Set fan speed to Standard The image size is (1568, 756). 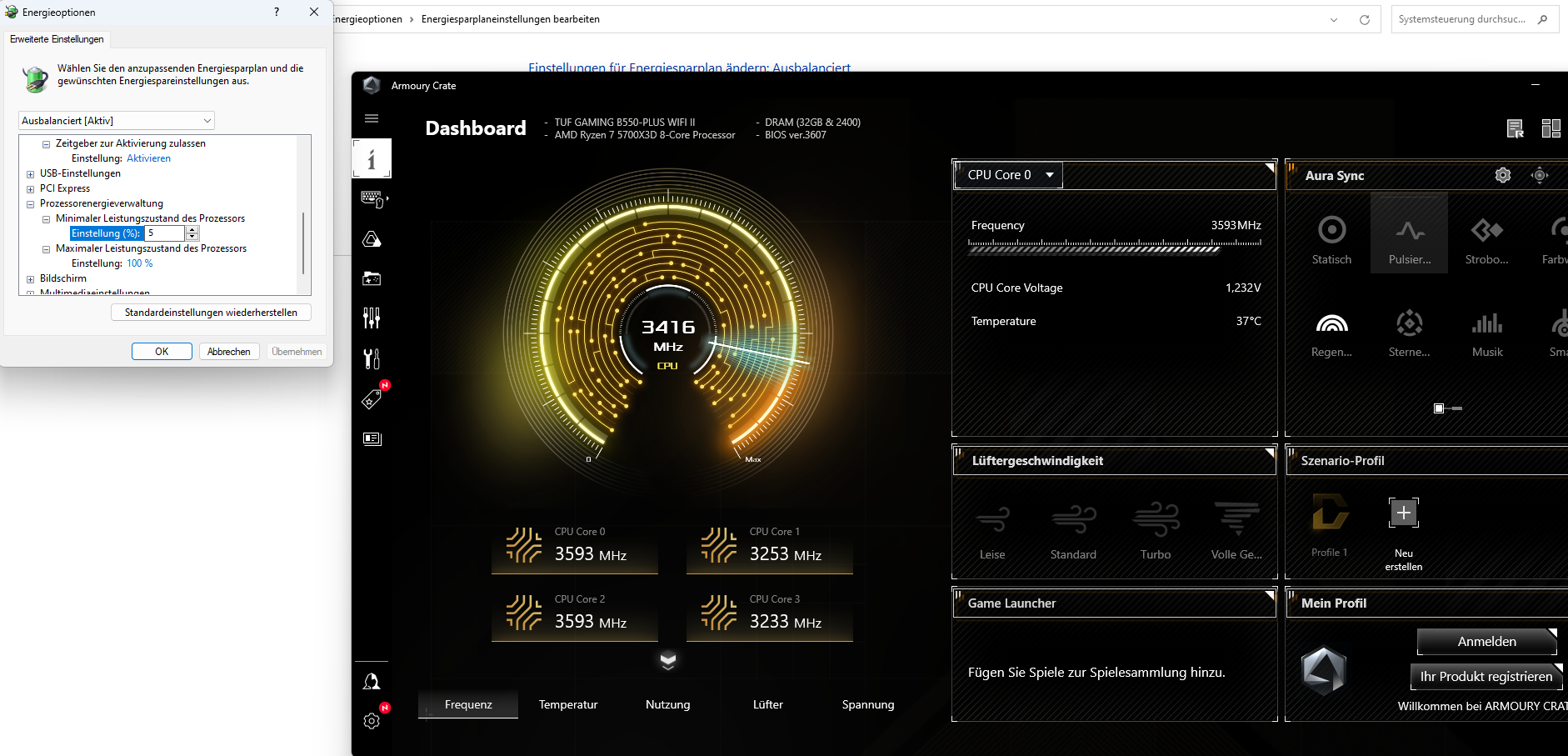(x=1073, y=531)
